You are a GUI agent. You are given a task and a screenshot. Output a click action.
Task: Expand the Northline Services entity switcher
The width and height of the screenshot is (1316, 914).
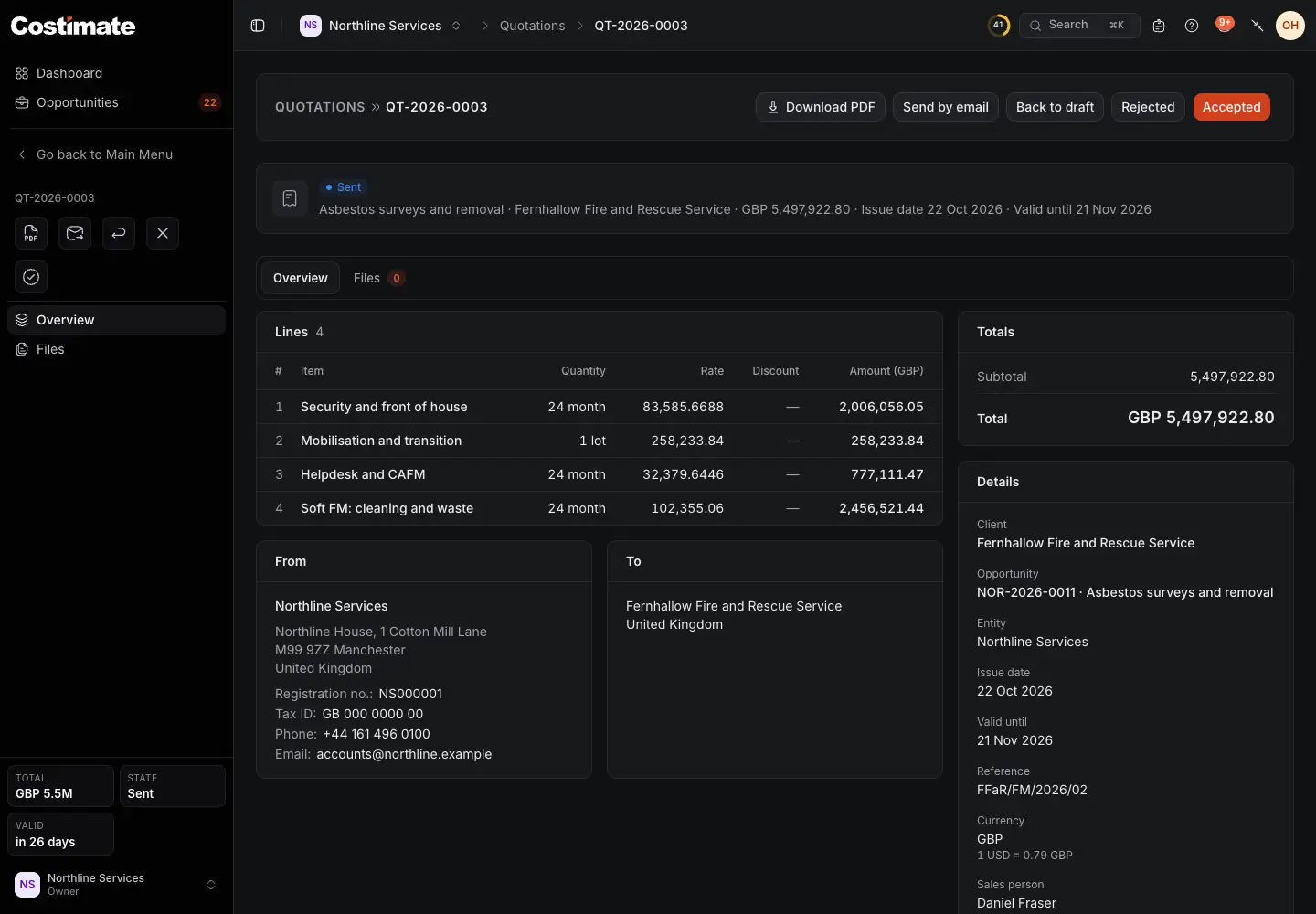381,26
